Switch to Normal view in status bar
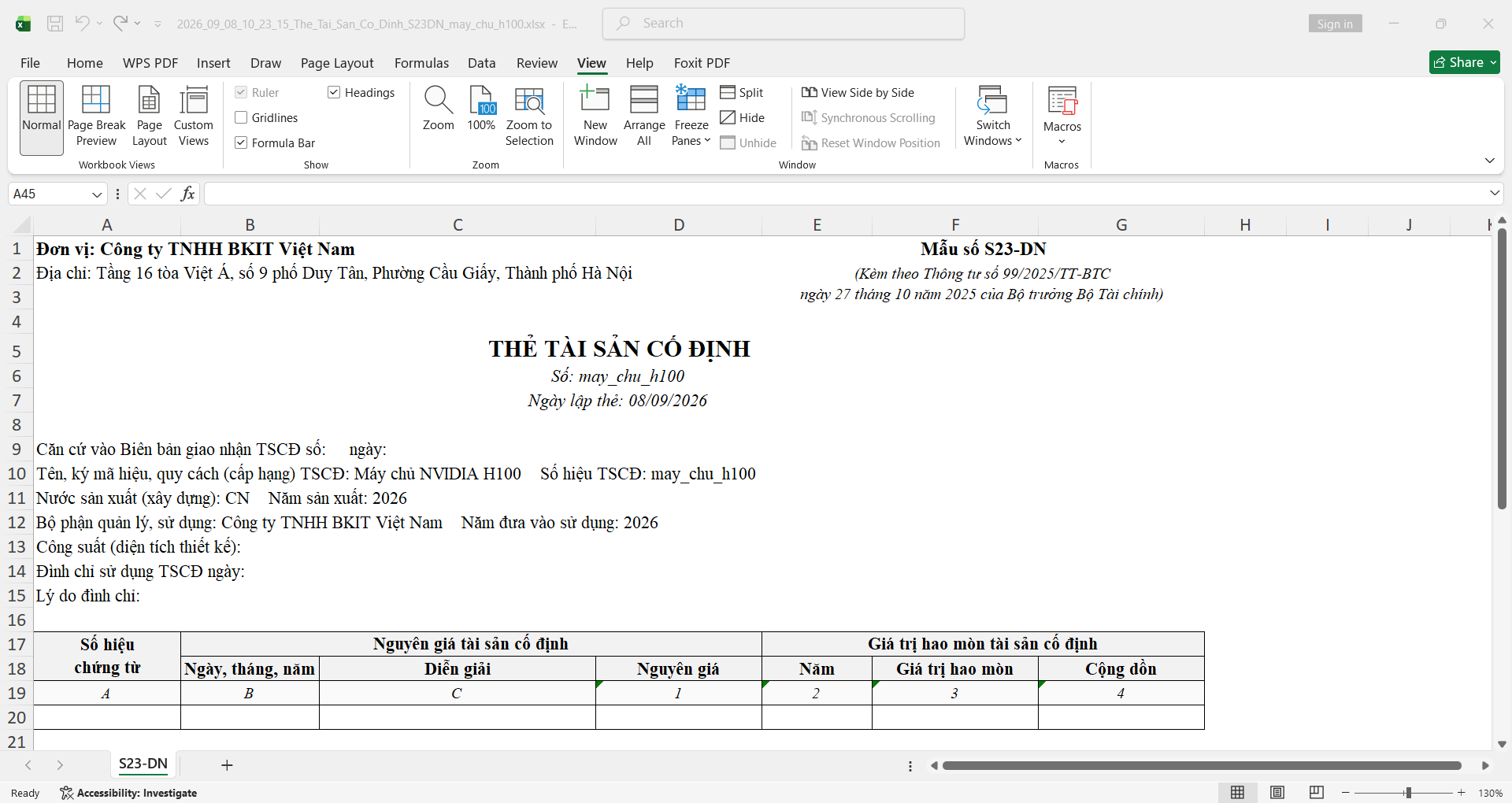1512x803 pixels. click(1238, 793)
